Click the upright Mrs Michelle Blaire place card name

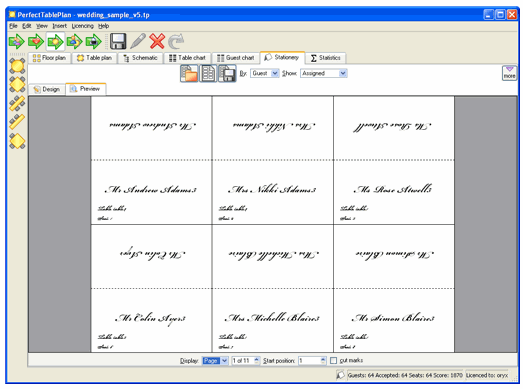pos(272,318)
